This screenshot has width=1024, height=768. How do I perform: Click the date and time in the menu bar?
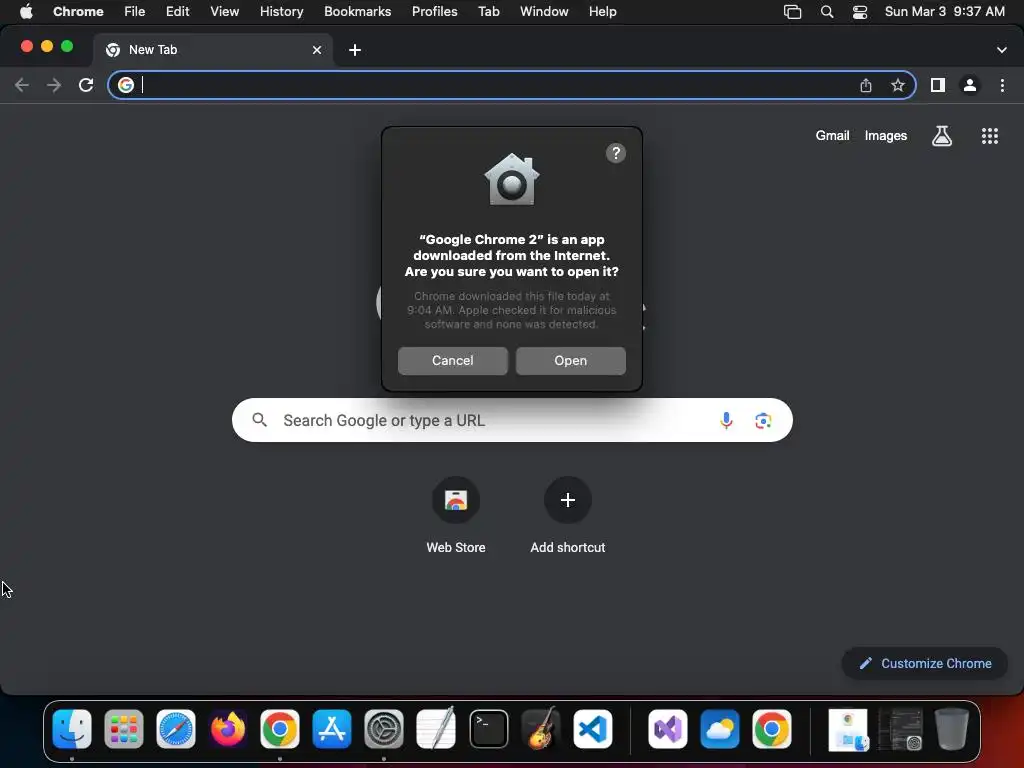[x=944, y=12]
